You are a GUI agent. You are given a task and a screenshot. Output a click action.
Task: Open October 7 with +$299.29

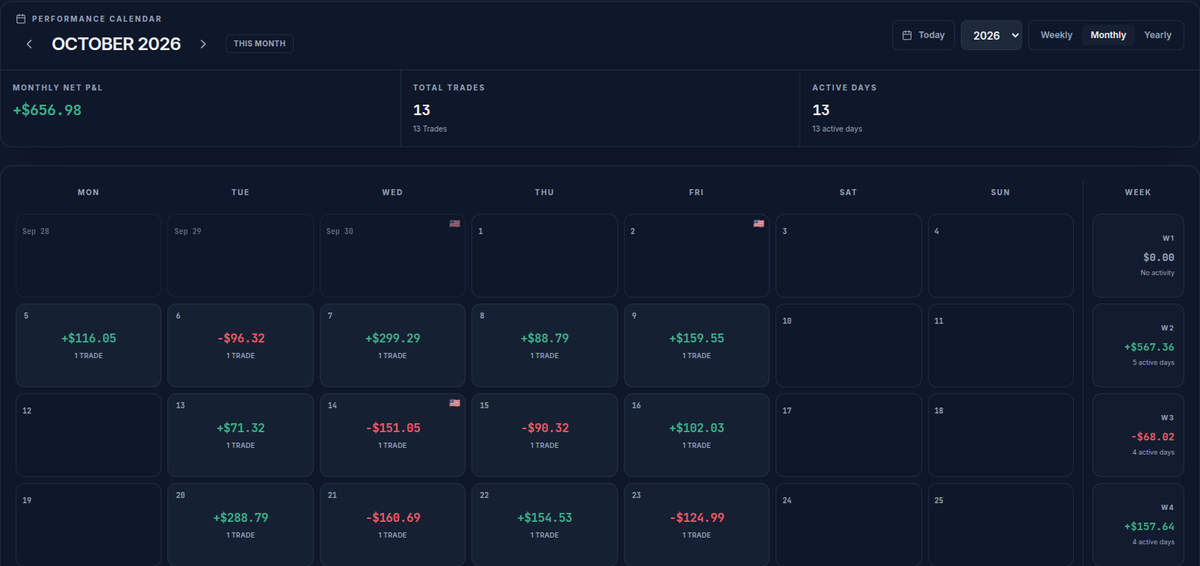coord(393,345)
